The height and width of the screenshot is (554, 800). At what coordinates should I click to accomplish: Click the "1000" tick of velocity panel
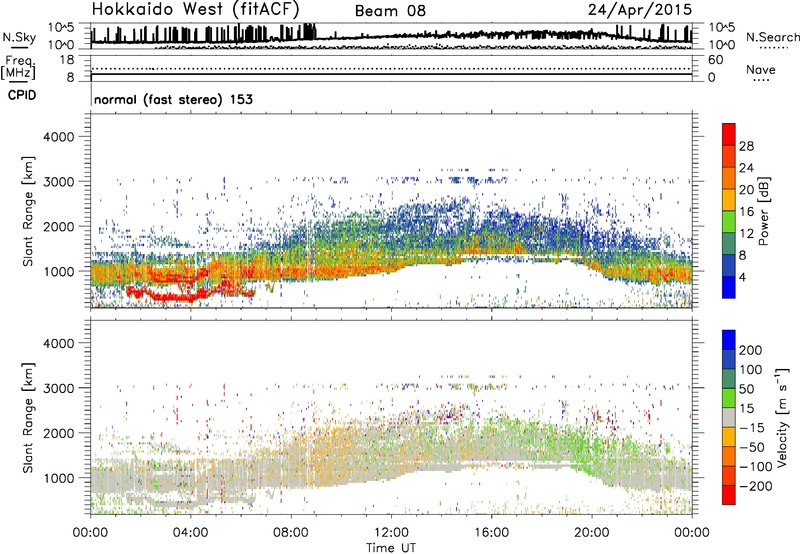pos(58,478)
